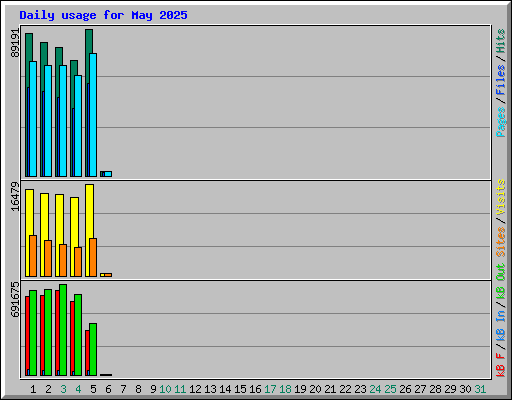The image size is (512, 400).
Task: Click day 29 on the x-axis
Action: [x=450, y=389]
